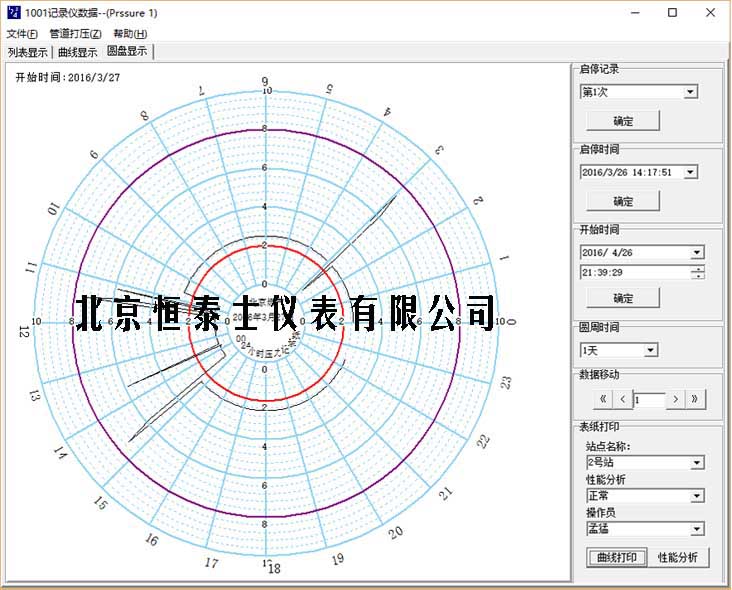Decrease time with the down spinner arrow
The height and width of the screenshot is (590, 732).
[x=698, y=275]
